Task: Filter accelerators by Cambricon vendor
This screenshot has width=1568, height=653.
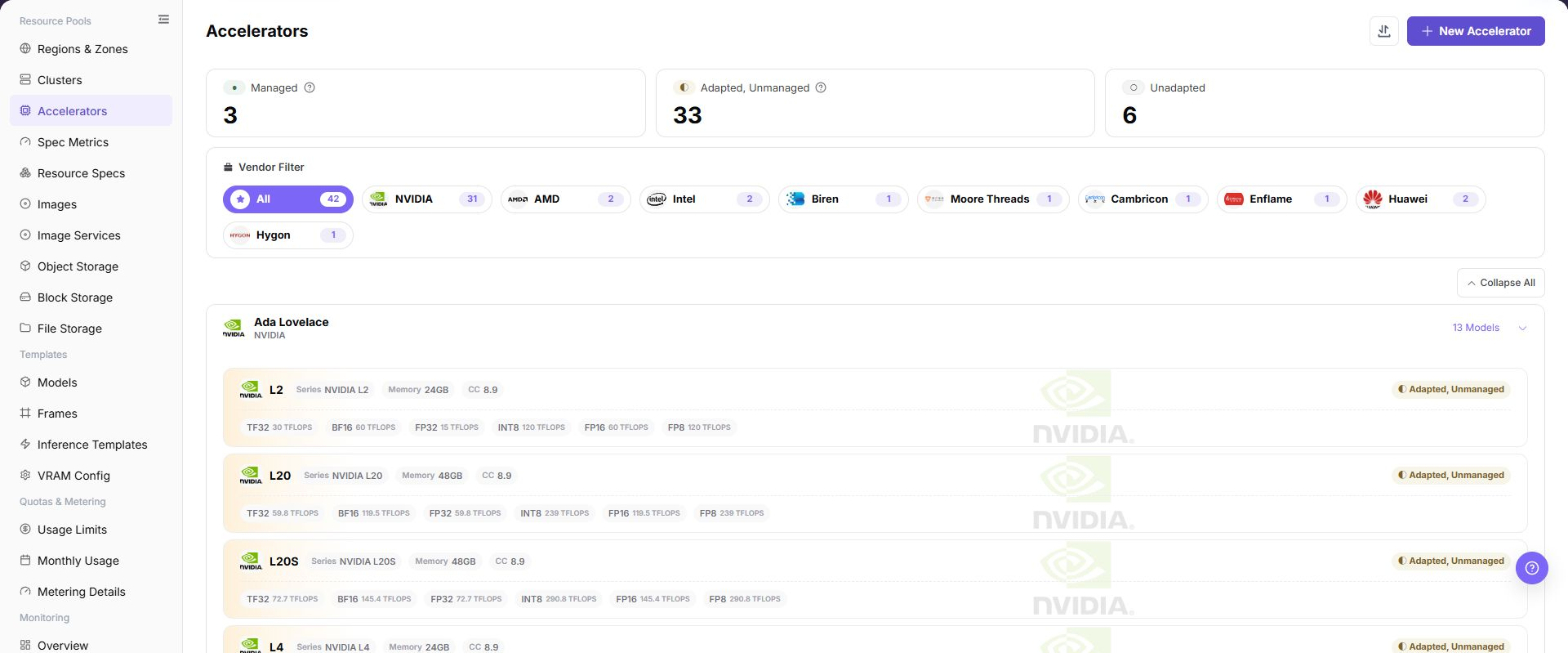Action: pyautogui.click(x=1143, y=199)
